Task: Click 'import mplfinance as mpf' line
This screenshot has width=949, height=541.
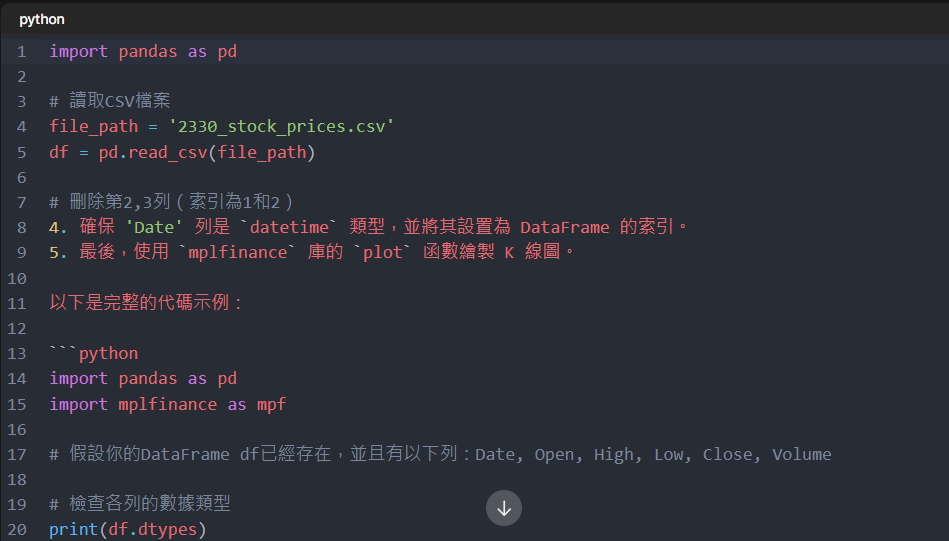Action: tap(167, 404)
